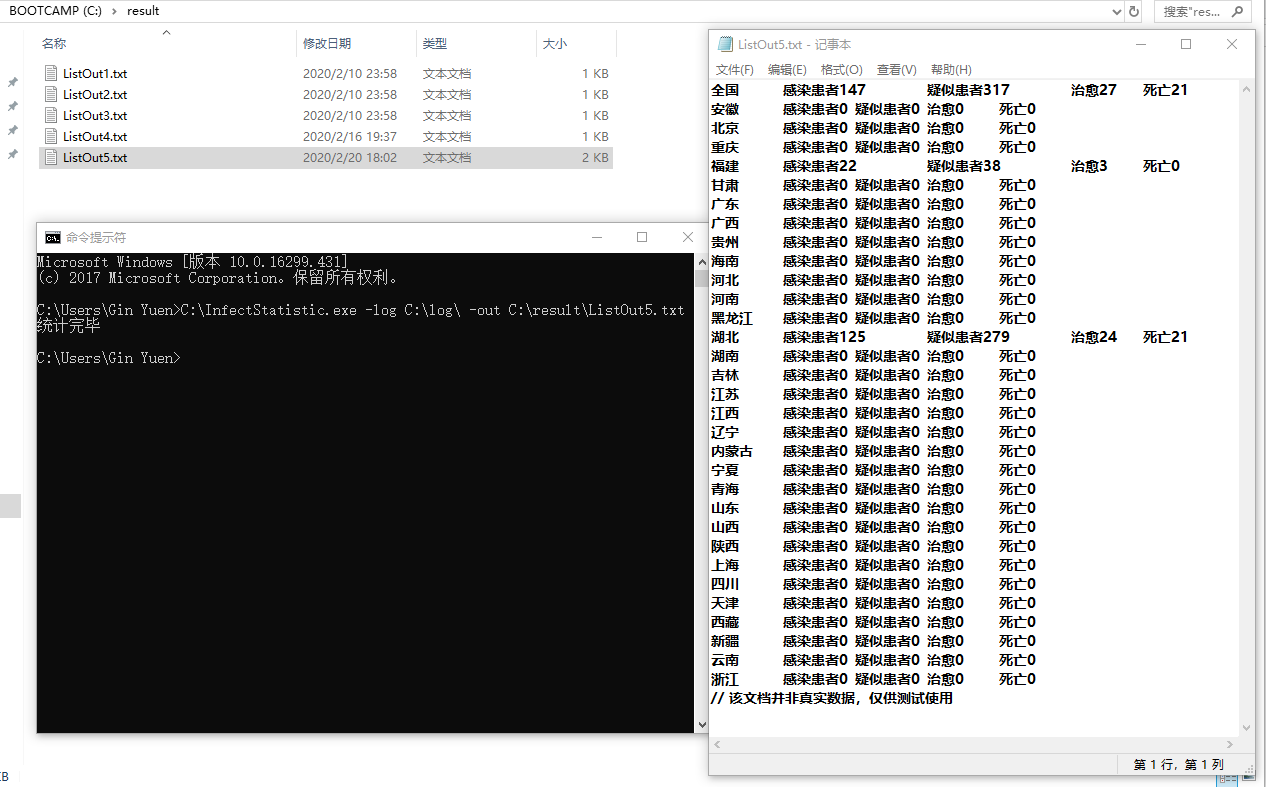Click the 黑龙江 line in Notepad
1266x787 pixels.
click(x=873, y=318)
